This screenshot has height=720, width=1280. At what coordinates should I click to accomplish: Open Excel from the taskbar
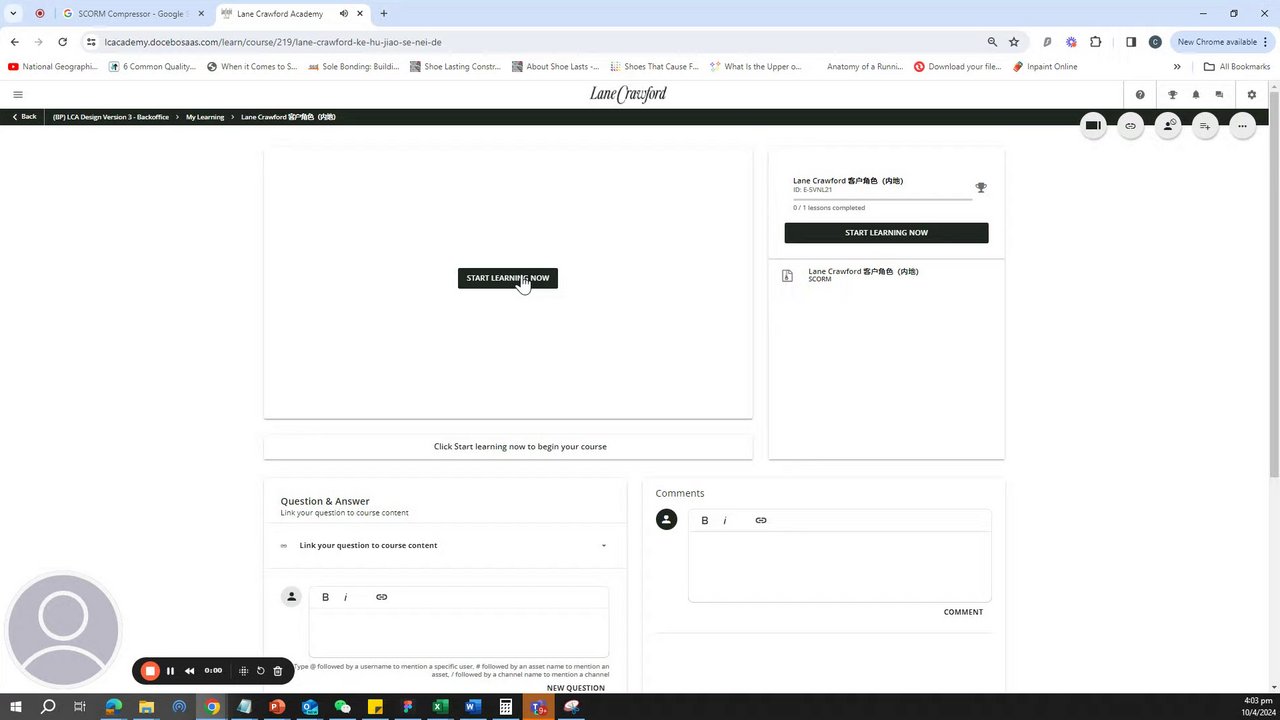coord(439,707)
